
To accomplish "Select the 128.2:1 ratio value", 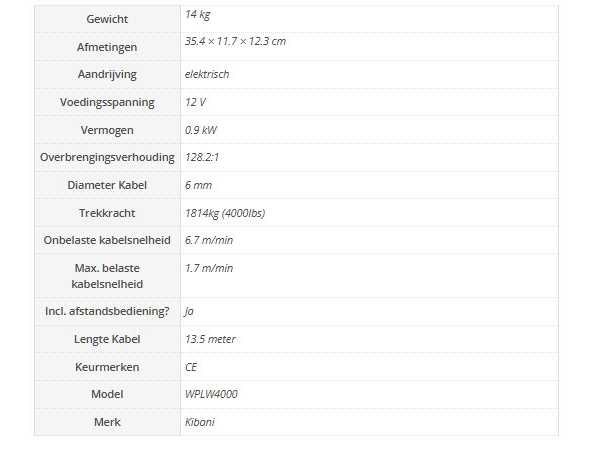I will (x=201, y=158).
